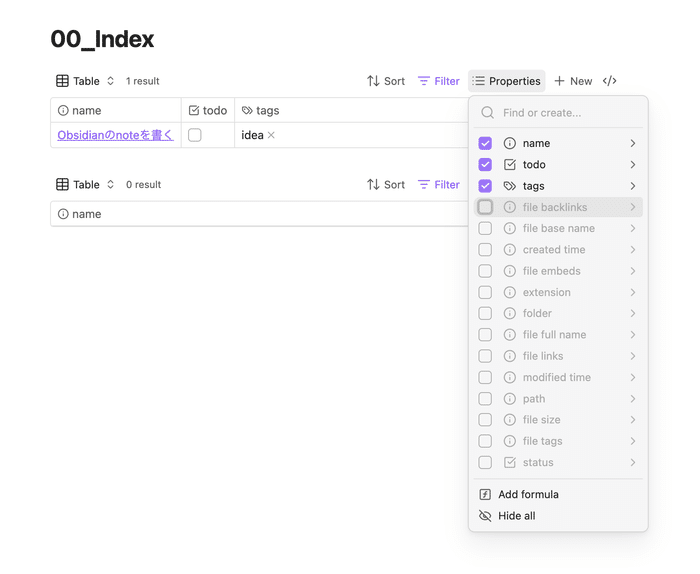Click the Add formula icon
Viewport: 700px width, 574px height.
coord(485,495)
